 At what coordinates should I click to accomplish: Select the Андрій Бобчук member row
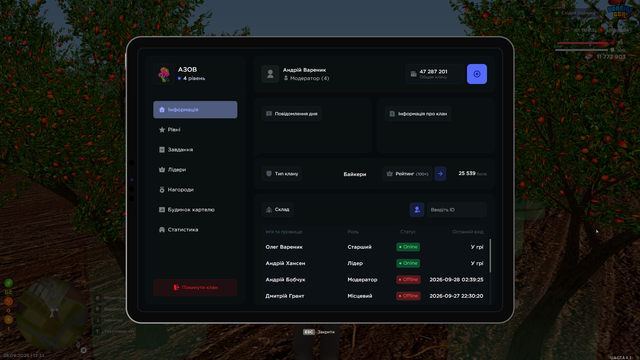(x=374, y=280)
